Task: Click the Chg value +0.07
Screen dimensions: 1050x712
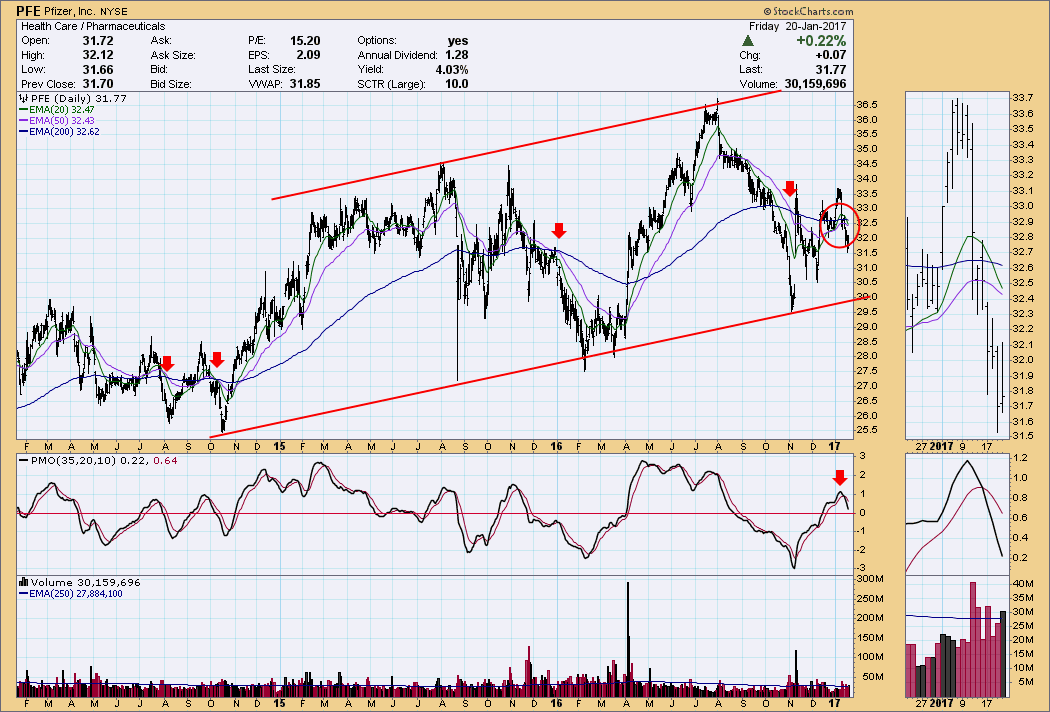Action: pos(831,55)
